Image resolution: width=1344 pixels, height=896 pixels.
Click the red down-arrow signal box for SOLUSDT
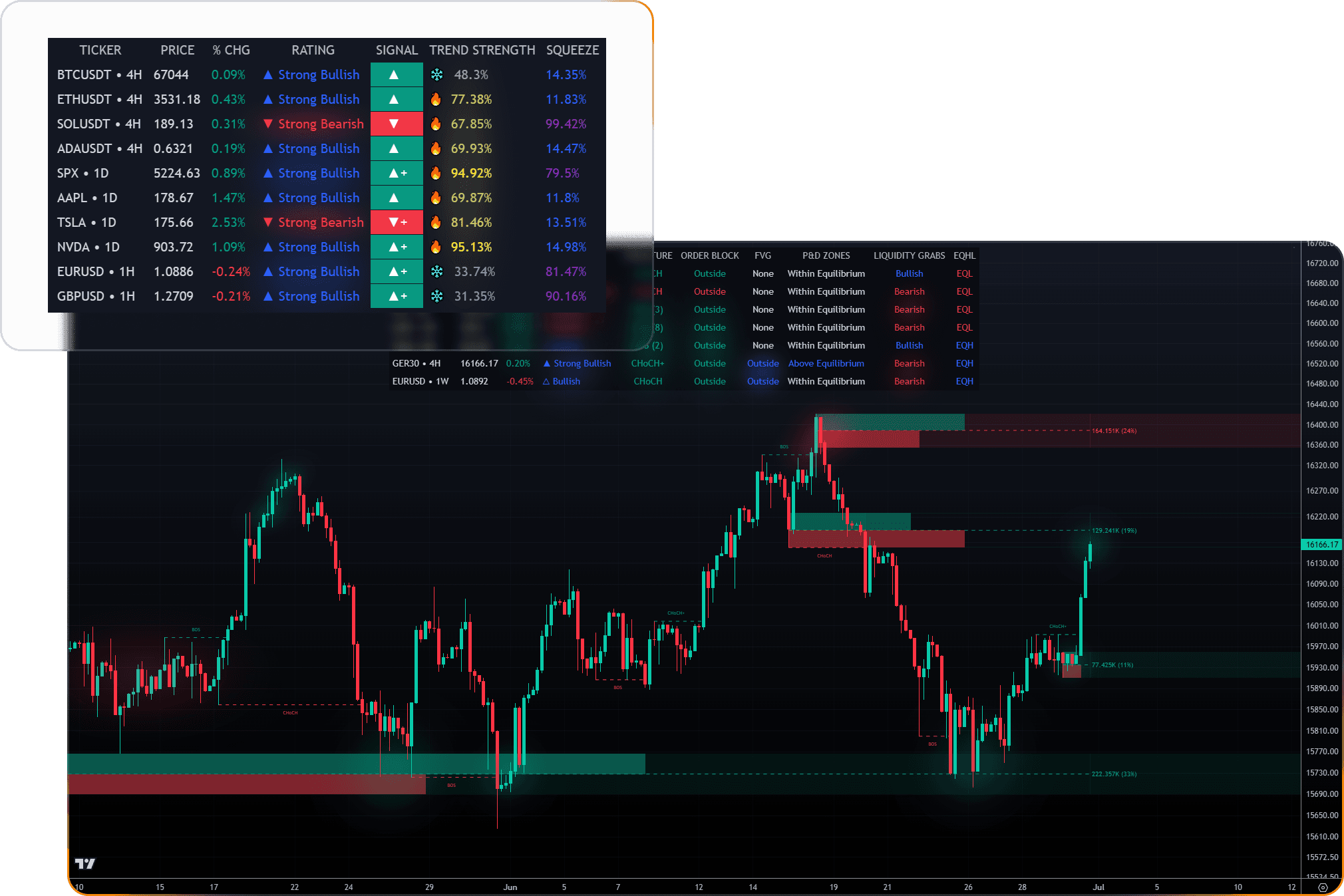[397, 124]
